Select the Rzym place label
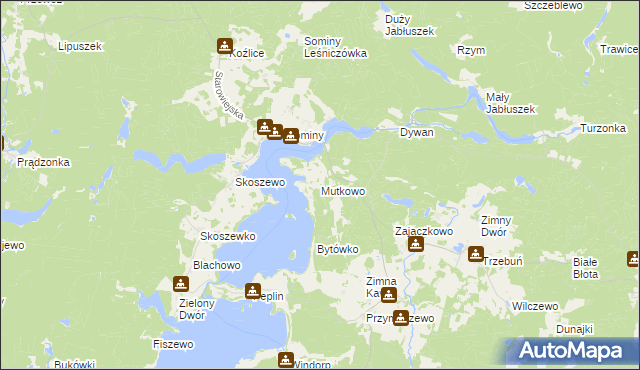640x370 pixels. point(471,51)
